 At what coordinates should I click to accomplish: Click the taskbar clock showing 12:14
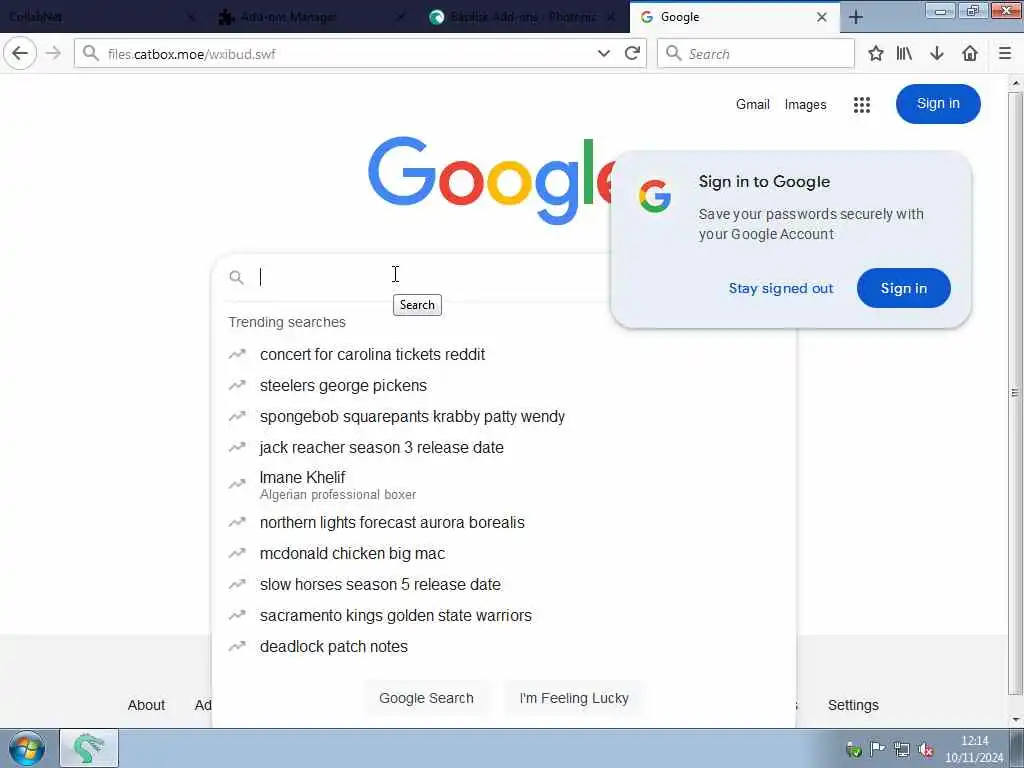974,749
